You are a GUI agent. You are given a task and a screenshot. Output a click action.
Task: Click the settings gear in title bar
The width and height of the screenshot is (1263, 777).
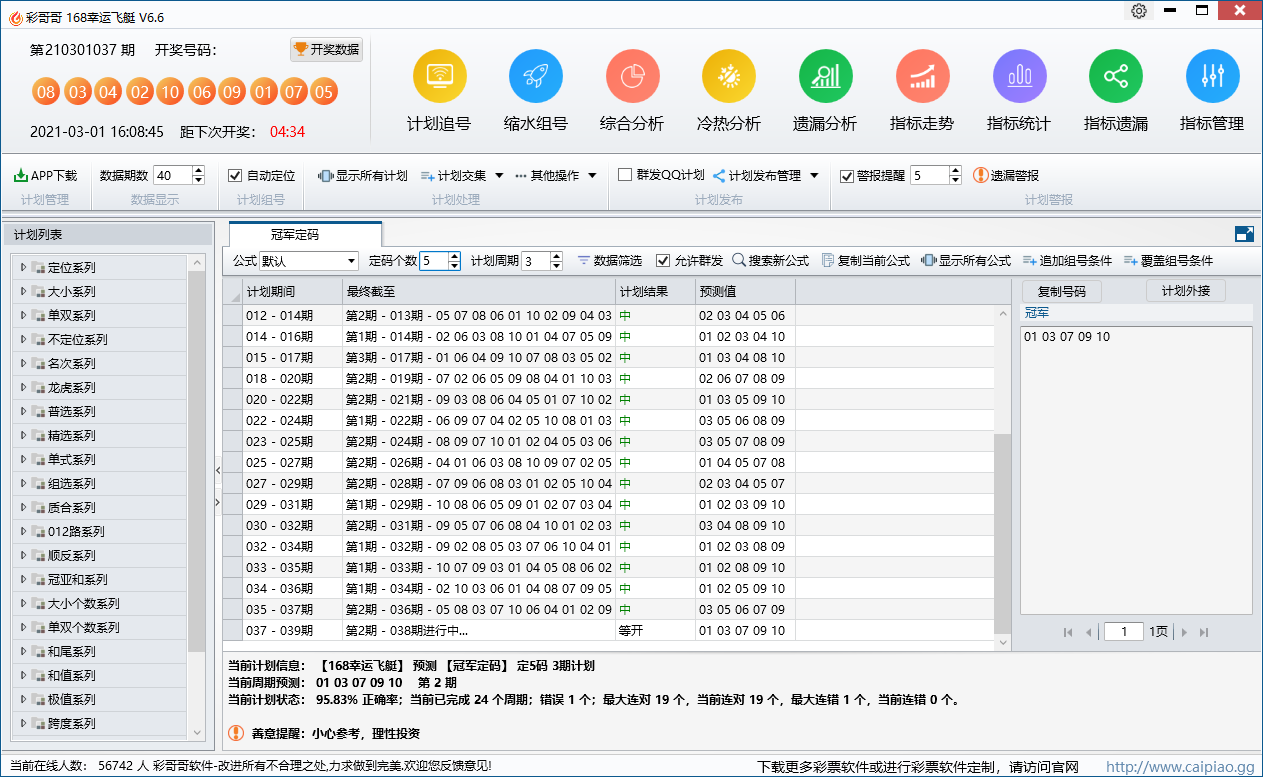tap(1139, 12)
